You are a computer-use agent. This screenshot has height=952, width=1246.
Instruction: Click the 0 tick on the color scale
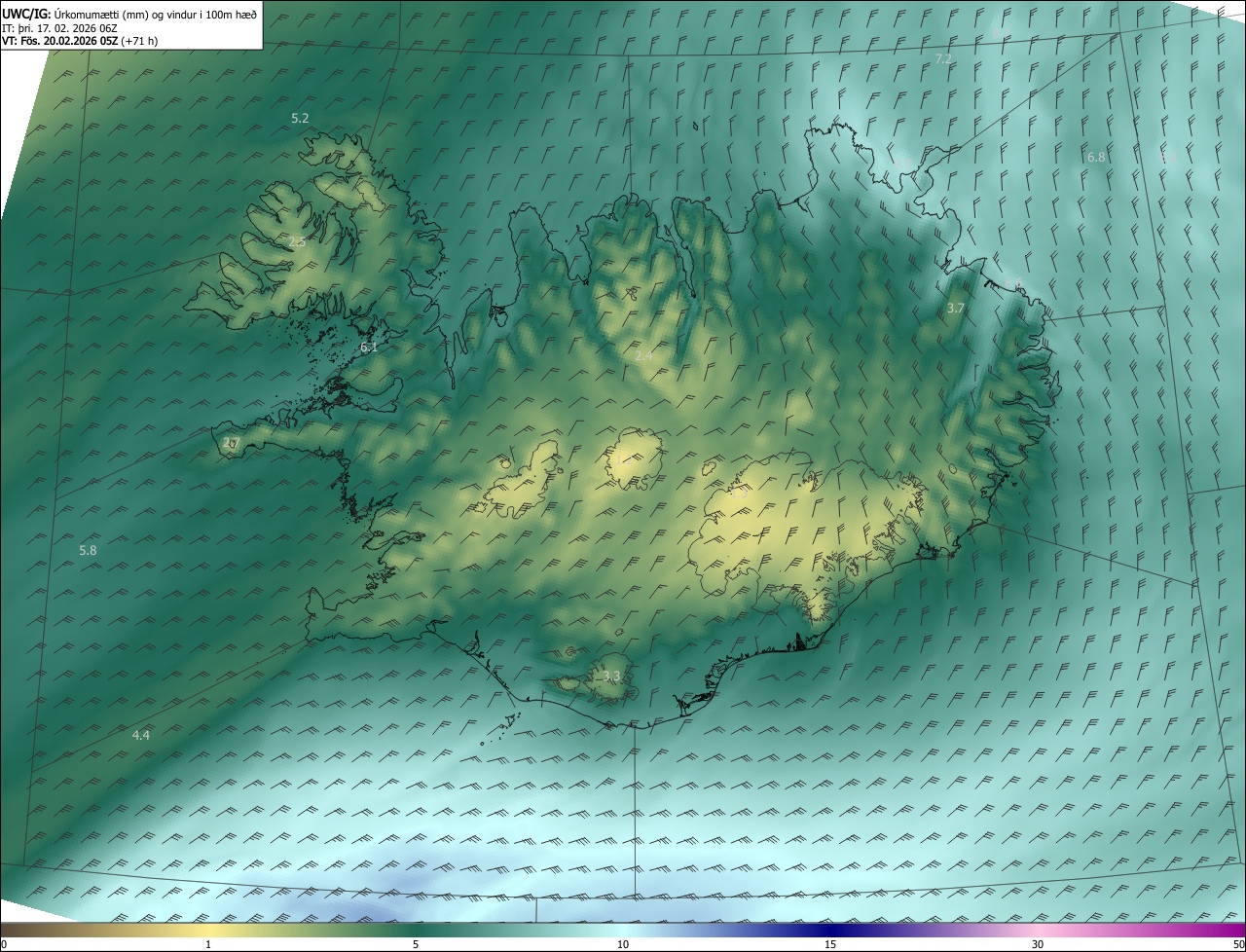tap(3, 945)
